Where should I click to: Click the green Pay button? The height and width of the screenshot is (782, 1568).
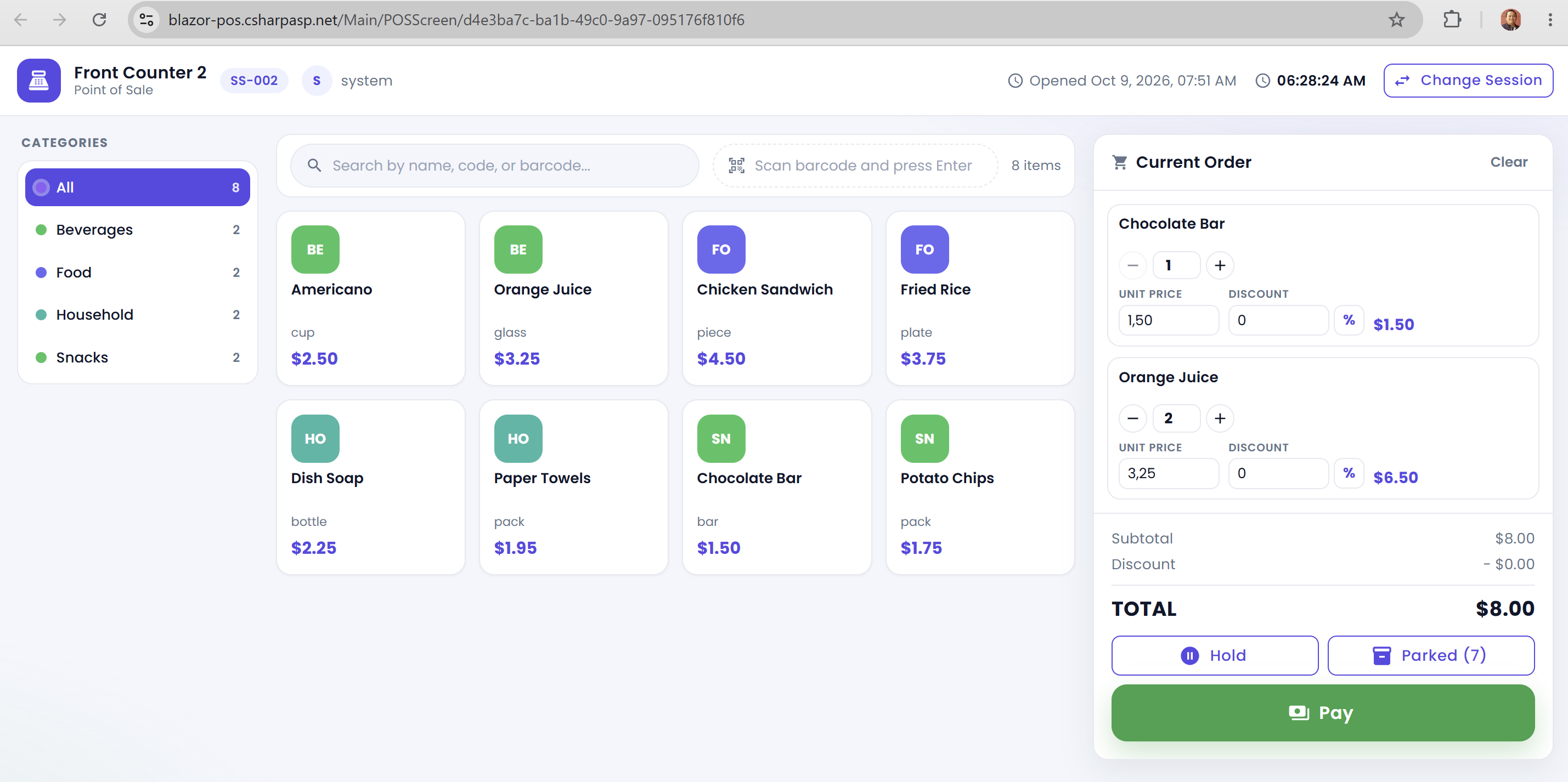coord(1323,712)
